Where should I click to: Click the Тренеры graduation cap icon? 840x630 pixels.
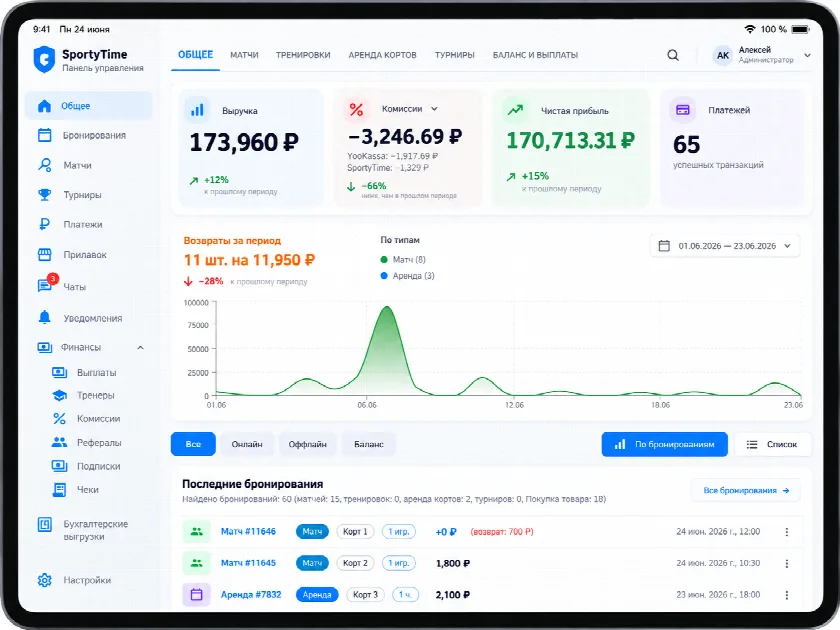59,395
